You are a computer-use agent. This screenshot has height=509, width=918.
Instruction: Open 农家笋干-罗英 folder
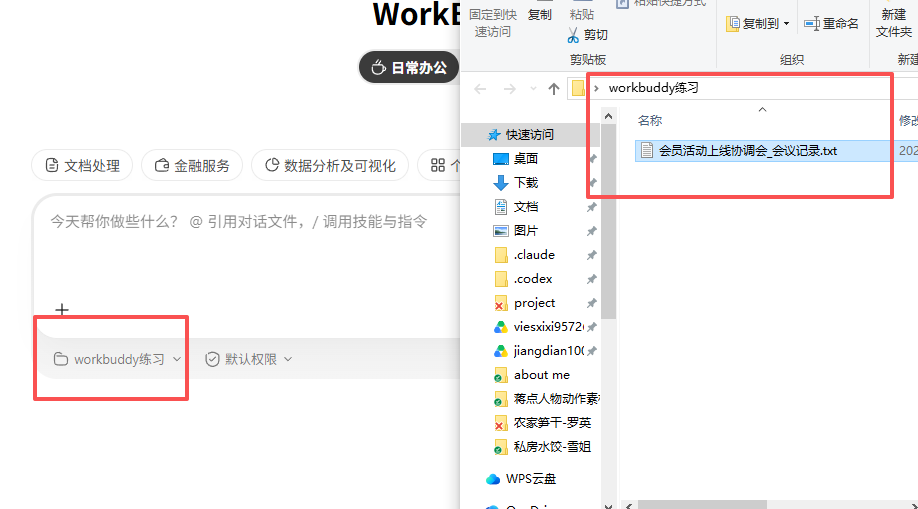click(552, 423)
